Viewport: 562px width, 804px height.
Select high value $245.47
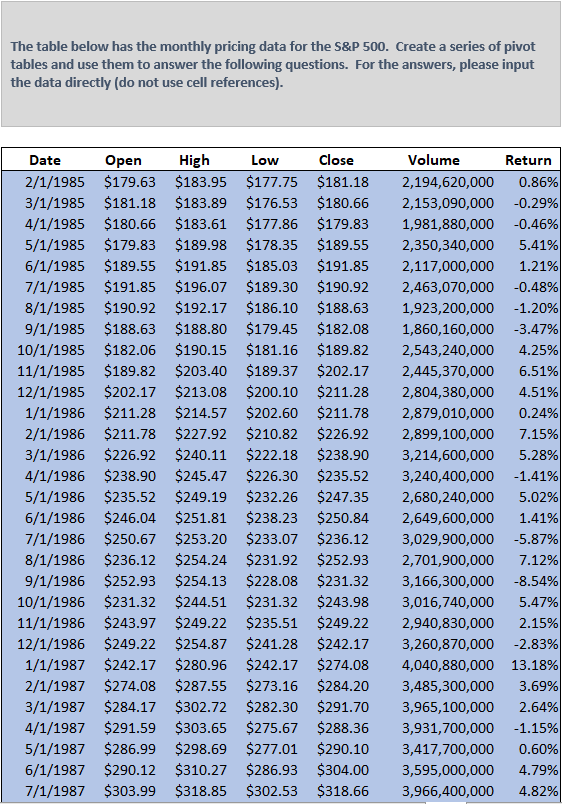[x=200, y=476]
